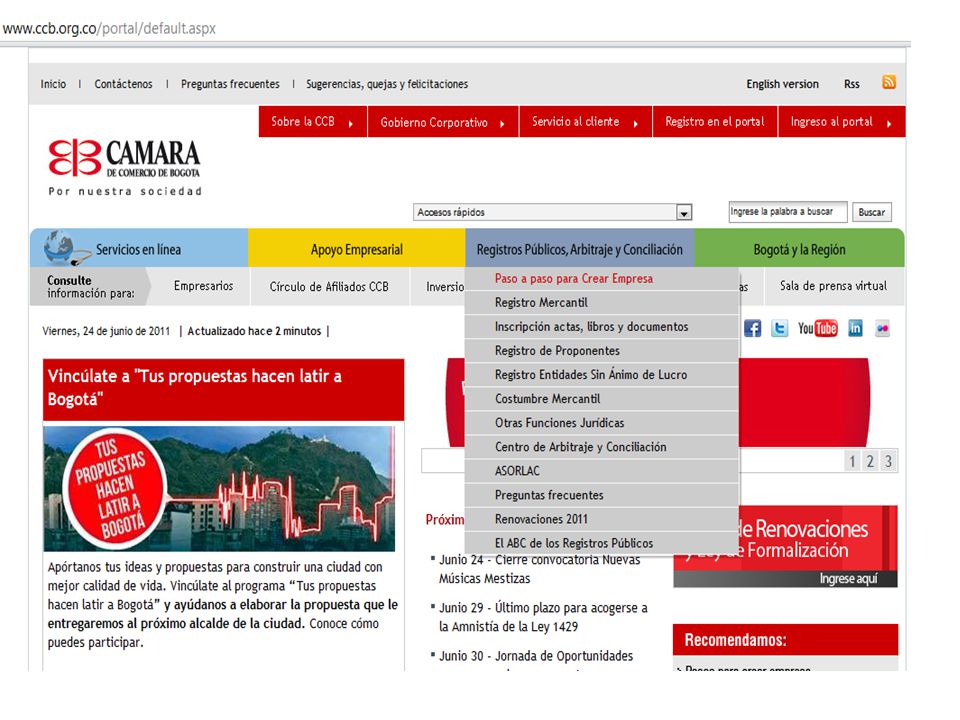Image resolution: width=960 pixels, height=720 pixels.
Task: Click the Rss text link
Action: [x=852, y=84]
